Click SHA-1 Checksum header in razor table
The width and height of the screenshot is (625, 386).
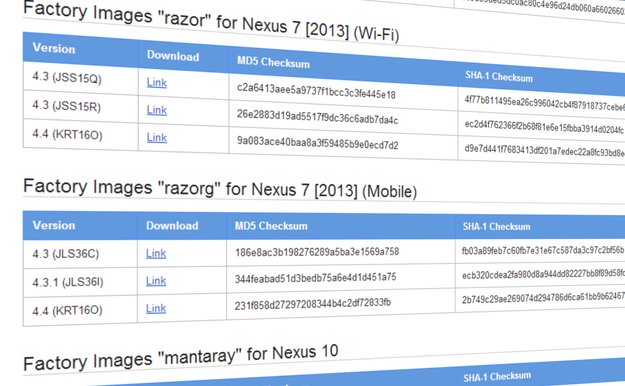pos(499,76)
